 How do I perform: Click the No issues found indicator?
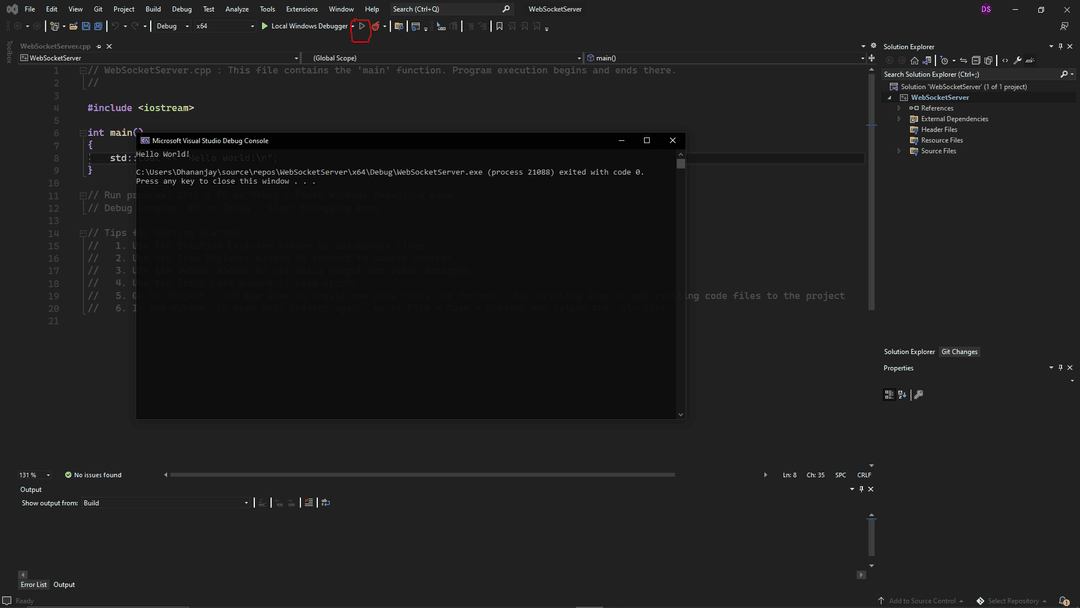[93, 475]
